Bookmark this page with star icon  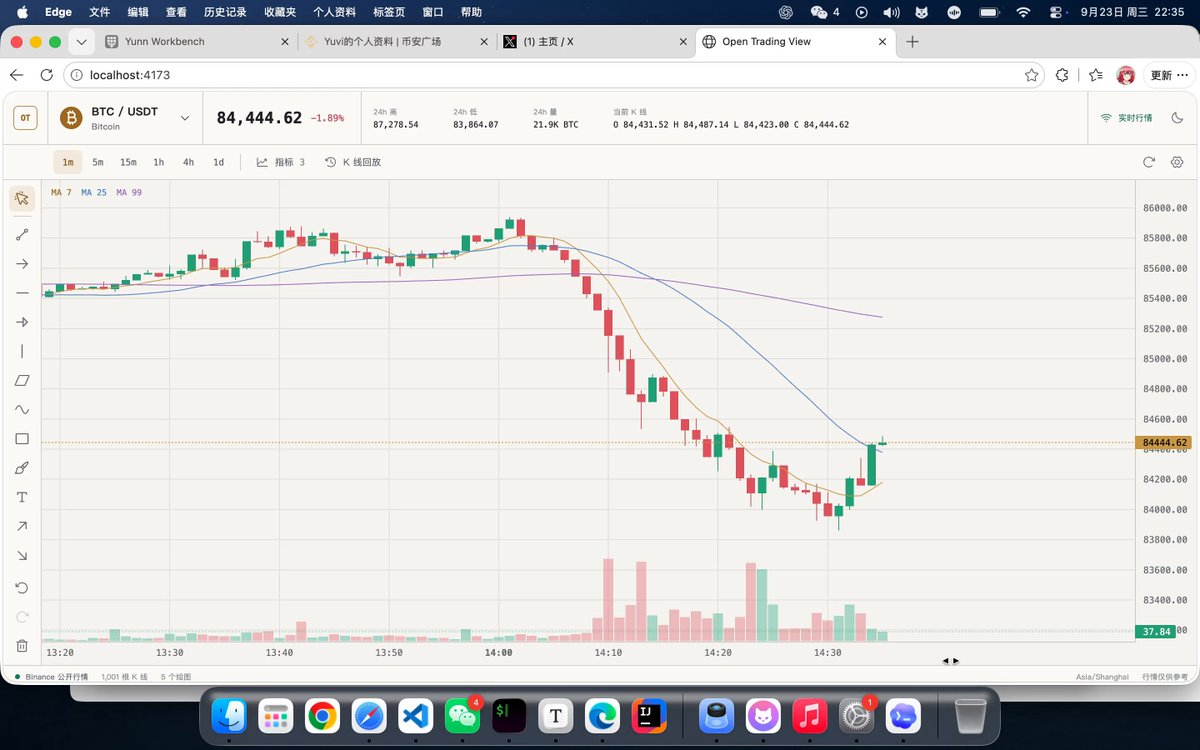pos(1031,75)
